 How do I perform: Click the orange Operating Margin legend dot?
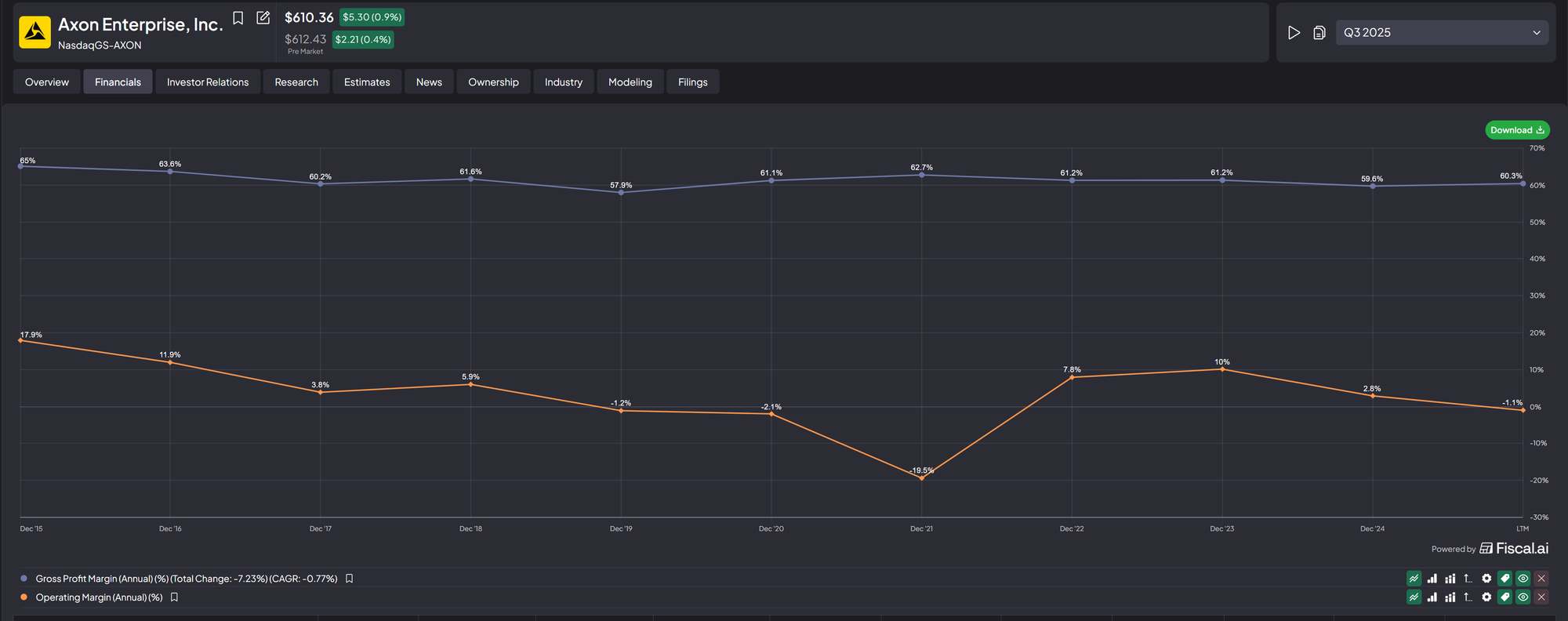tap(24, 597)
